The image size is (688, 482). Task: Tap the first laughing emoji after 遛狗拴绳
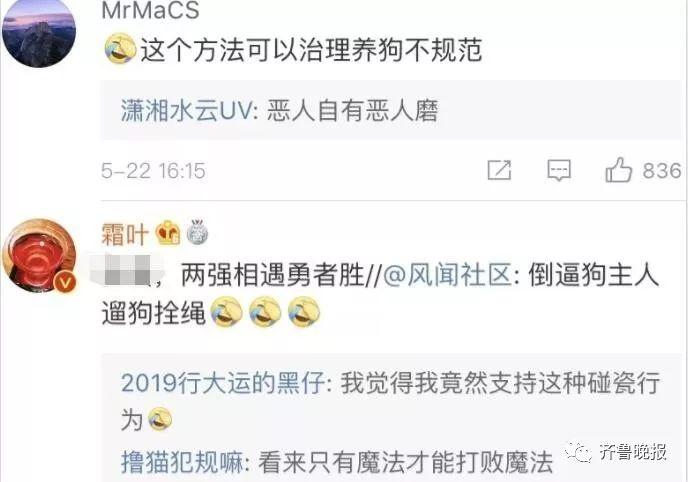point(226,311)
